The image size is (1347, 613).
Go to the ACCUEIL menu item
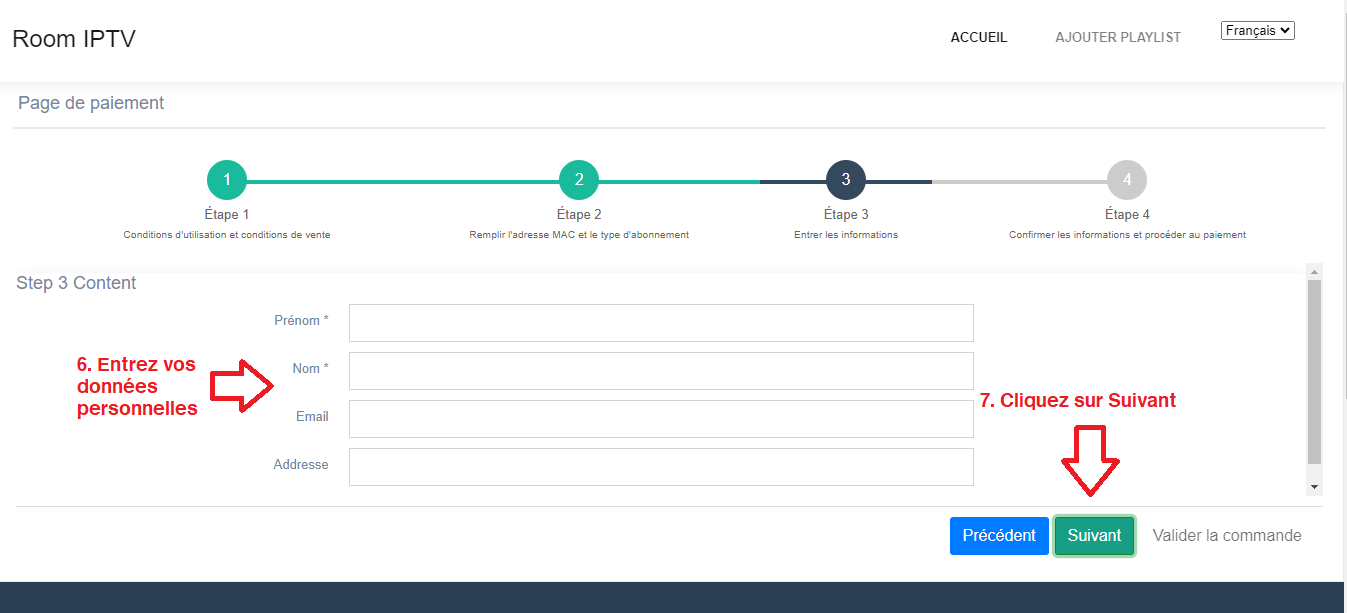978,38
